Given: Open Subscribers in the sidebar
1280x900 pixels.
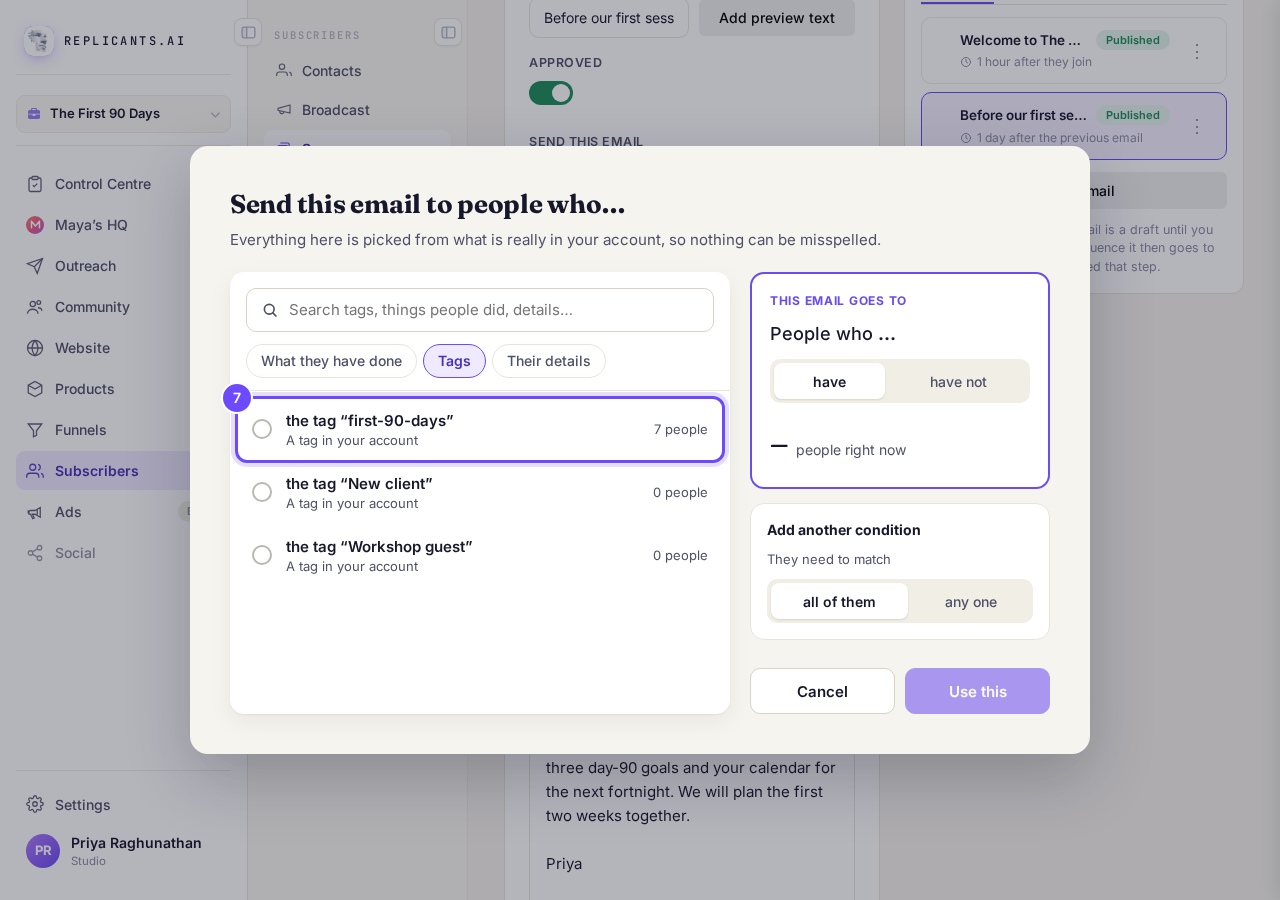Looking at the screenshot, I should 103,470.
